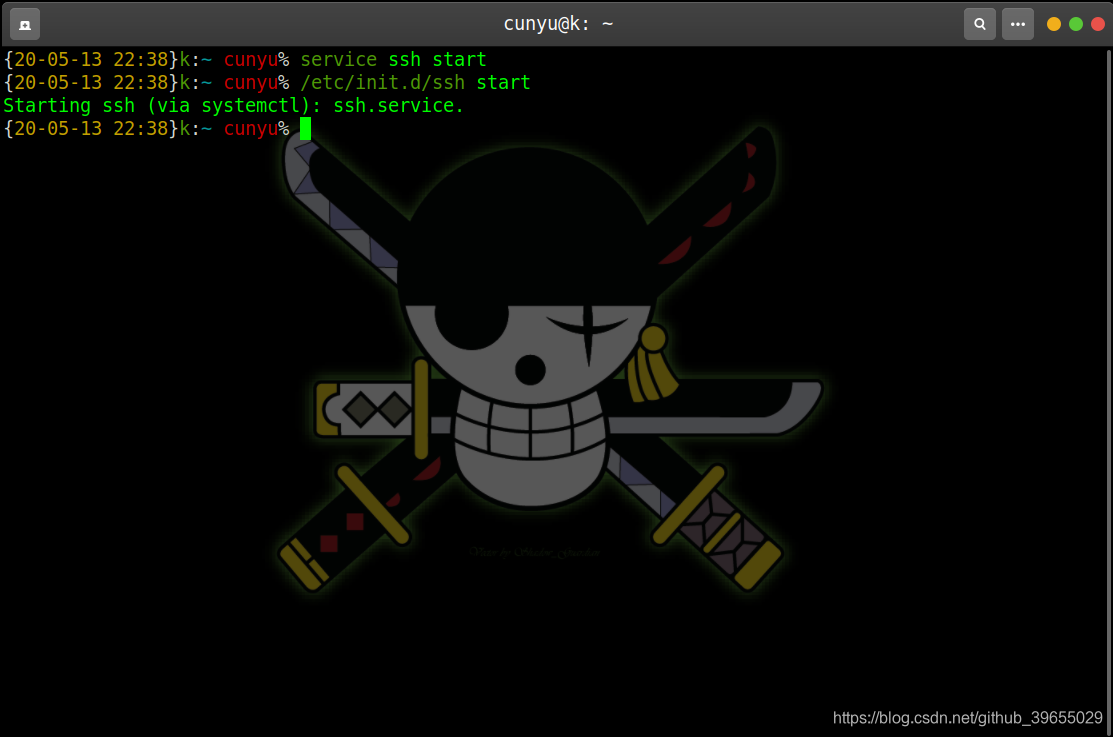Open a new terminal tab with the header icon
This screenshot has height=737, width=1113.
tap(25, 23)
